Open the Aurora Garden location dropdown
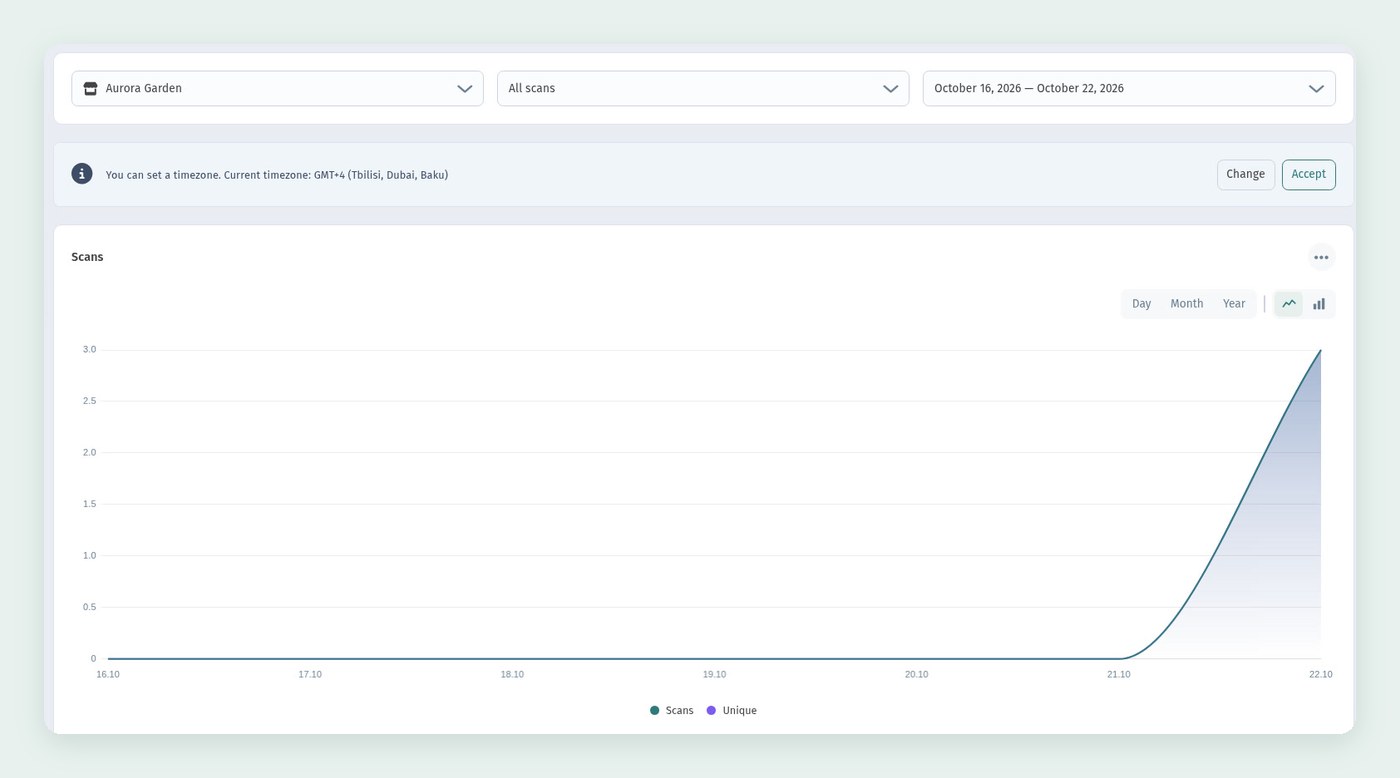The height and width of the screenshot is (778, 1400). click(277, 88)
